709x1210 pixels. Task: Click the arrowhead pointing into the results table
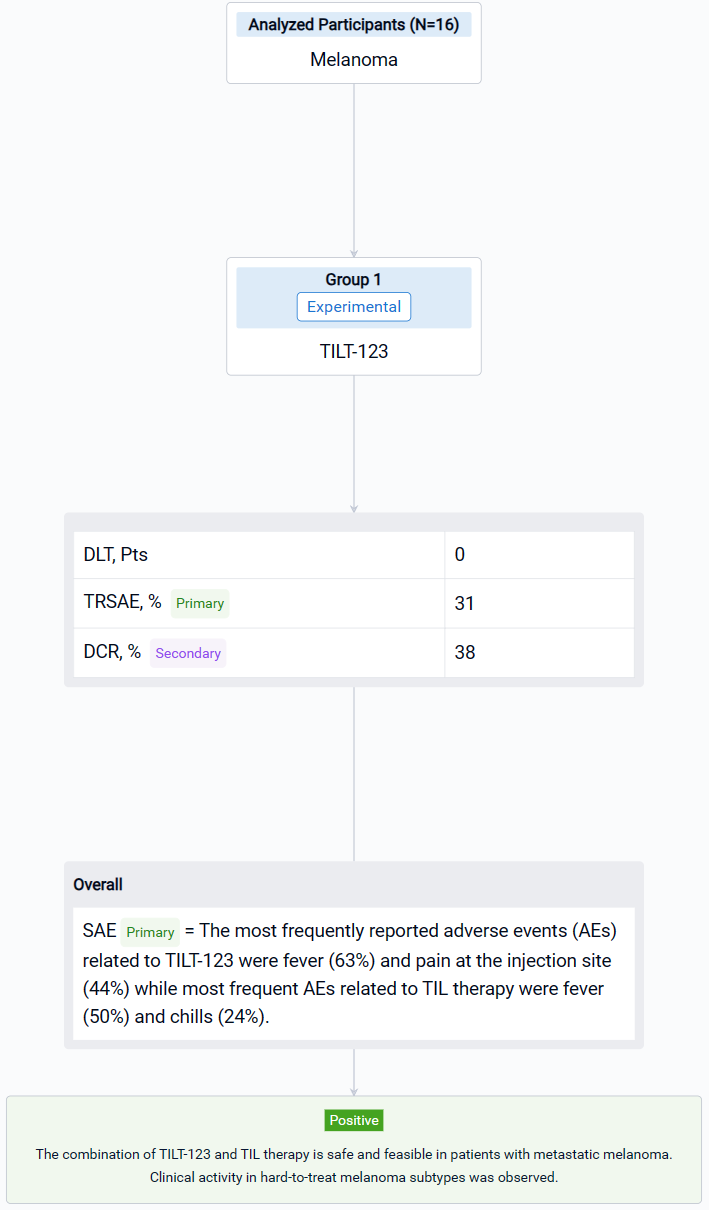click(354, 507)
